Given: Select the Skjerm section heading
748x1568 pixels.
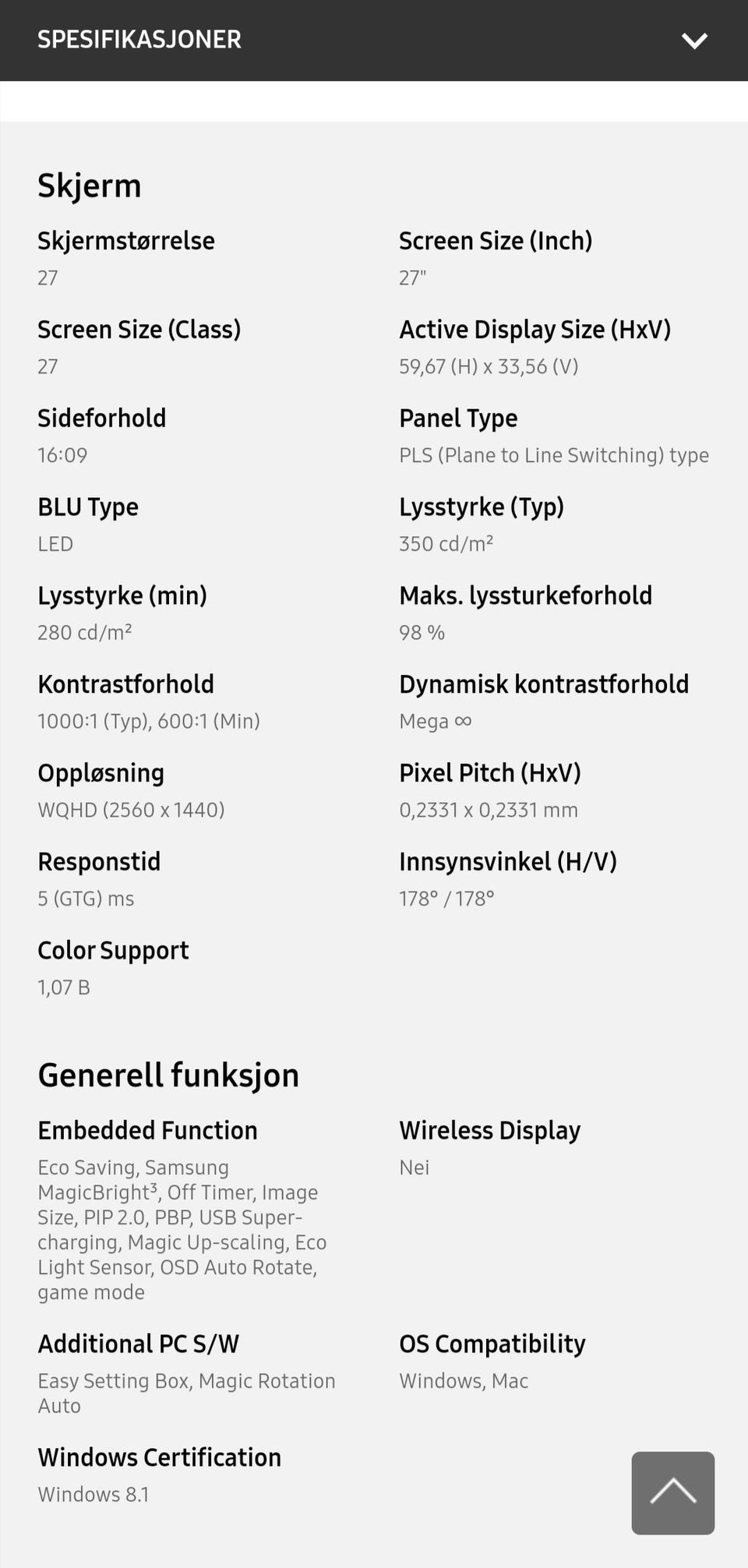Looking at the screenshot, I should pos(90,186).
